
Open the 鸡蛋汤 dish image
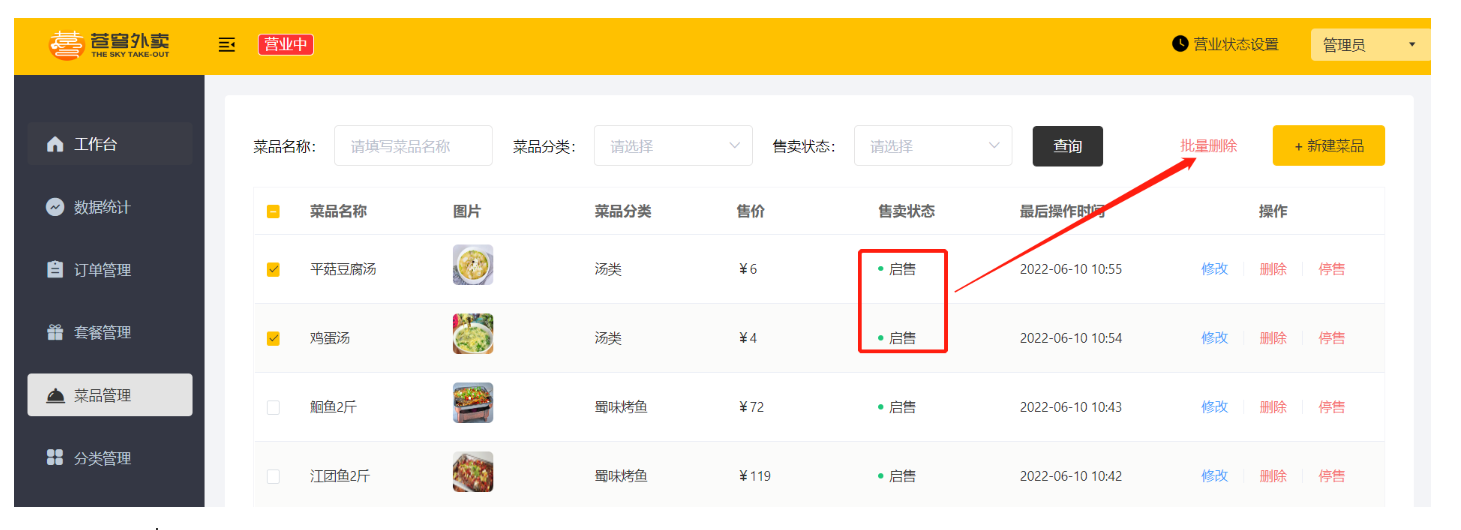[x=473, y=334]
